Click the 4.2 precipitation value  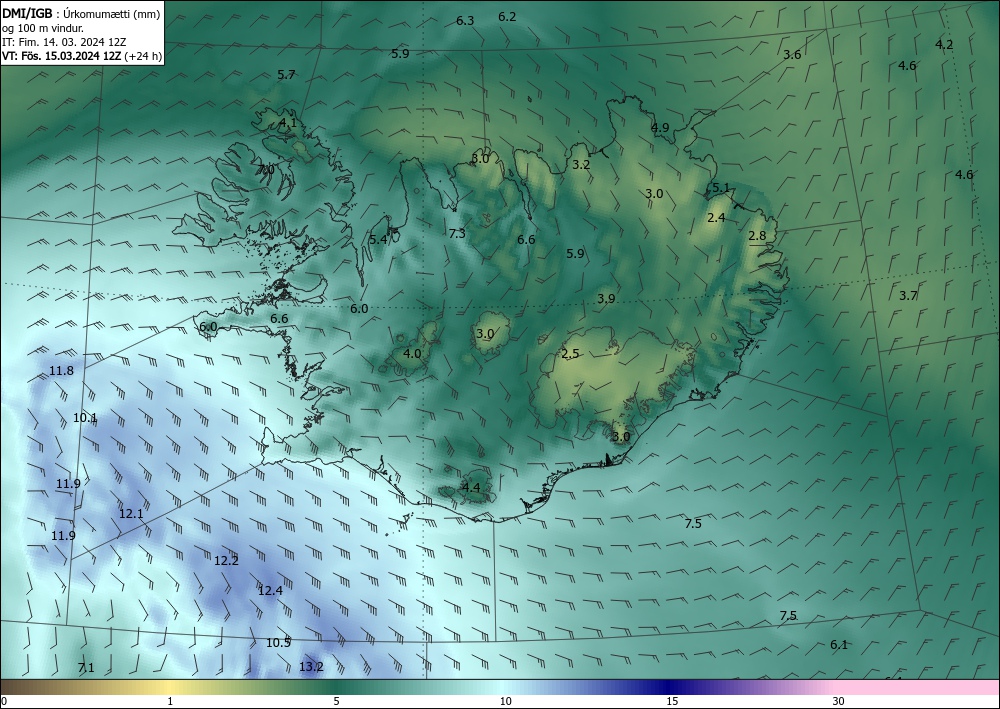point(944,44)
